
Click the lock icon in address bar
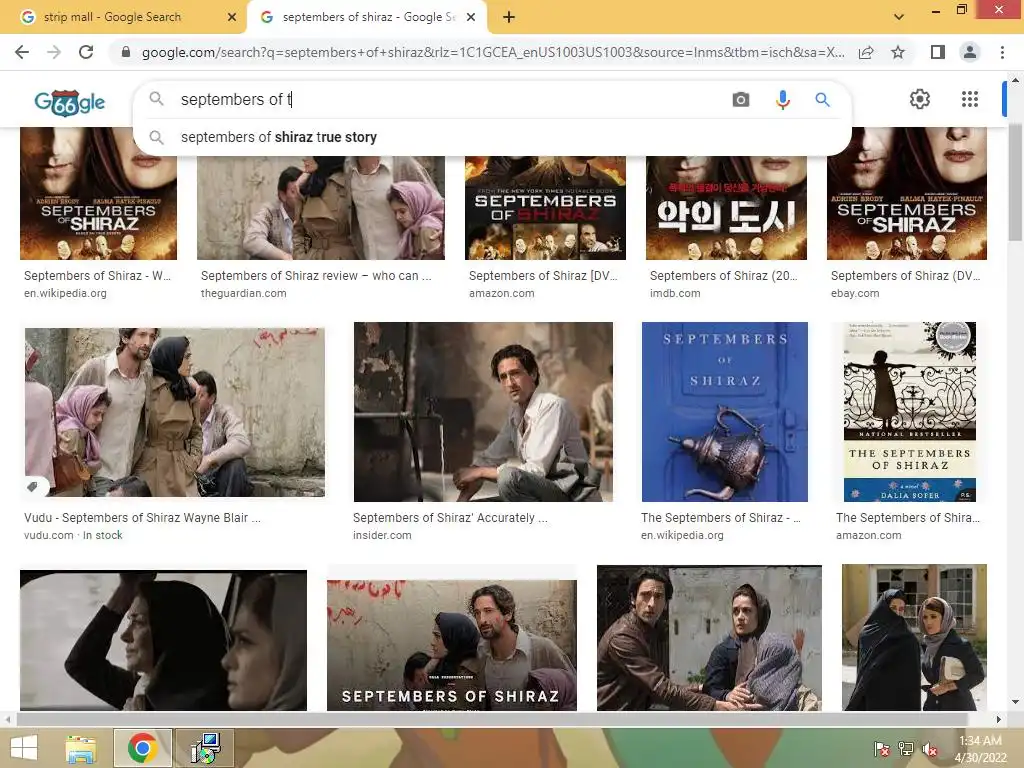126,52
